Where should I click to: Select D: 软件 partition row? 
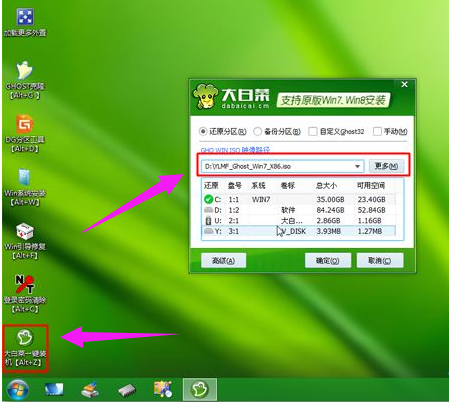tap(299, 210)
